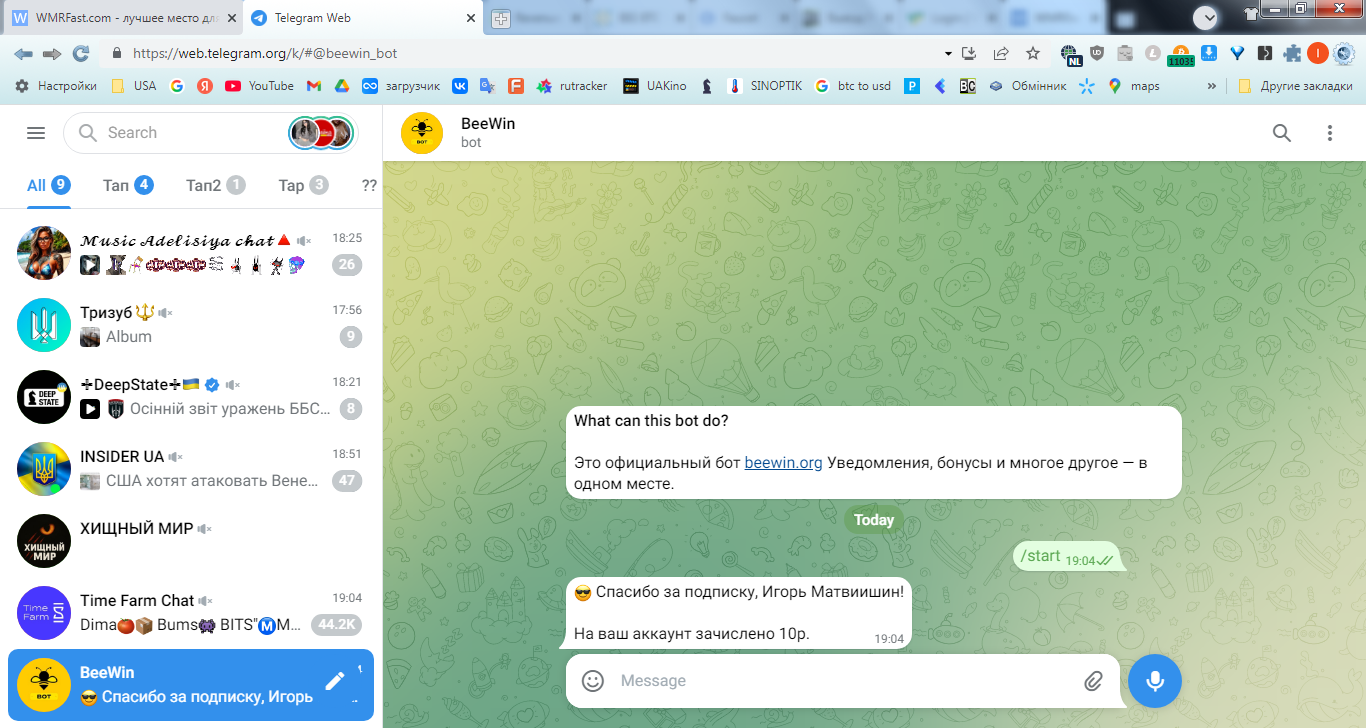1366x728 pixels.
Task: Open the Yandex bookmark icon
Action: pos(204,86)
